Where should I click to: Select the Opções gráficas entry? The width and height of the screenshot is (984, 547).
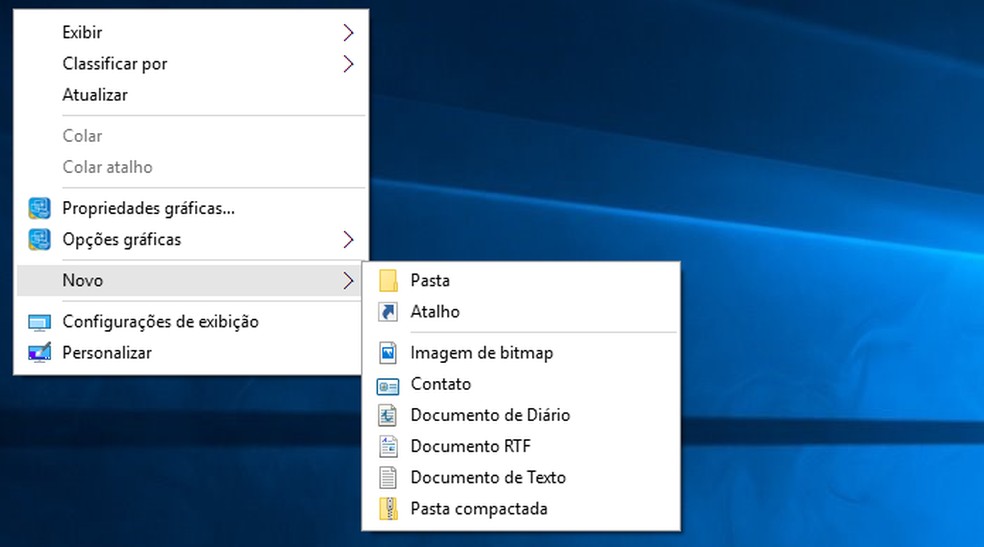191,240
